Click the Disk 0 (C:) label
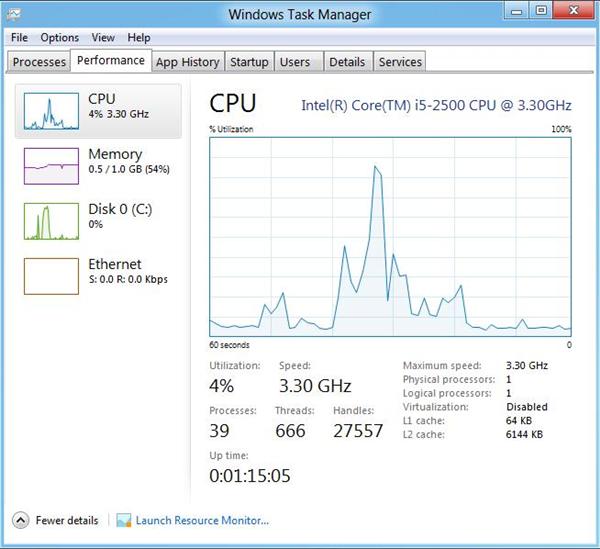Viewport: 600px width, 549px height. pos(120,209)
